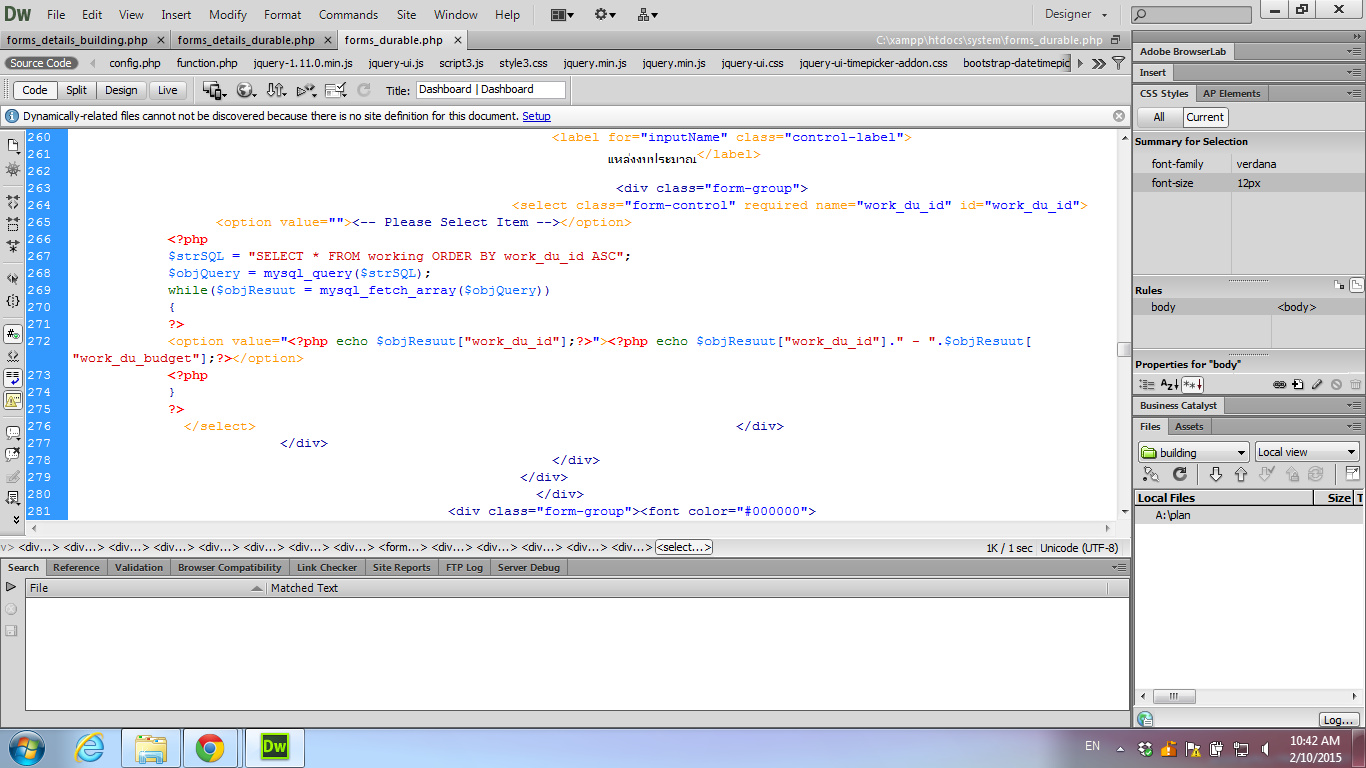This screenshot has width=1366, height=768.
Task: Open style3.css related file
Action: [523, 63]
